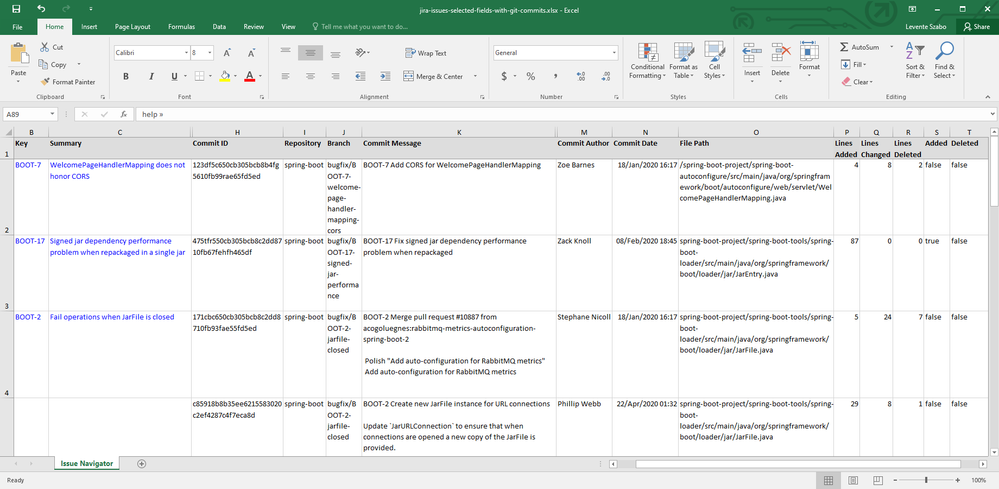This screenshot has height=489, width=999.
Task: Add a new sheet with plus icon
Action: click(141, 464)
